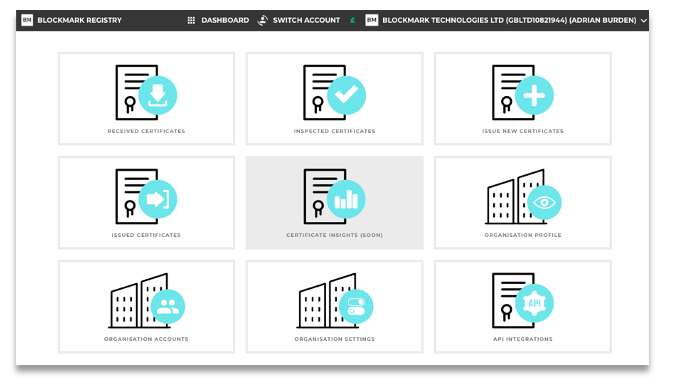Click the Blockmark Registry title
This screenshot has height=384, width=674.
pos(80,20)
